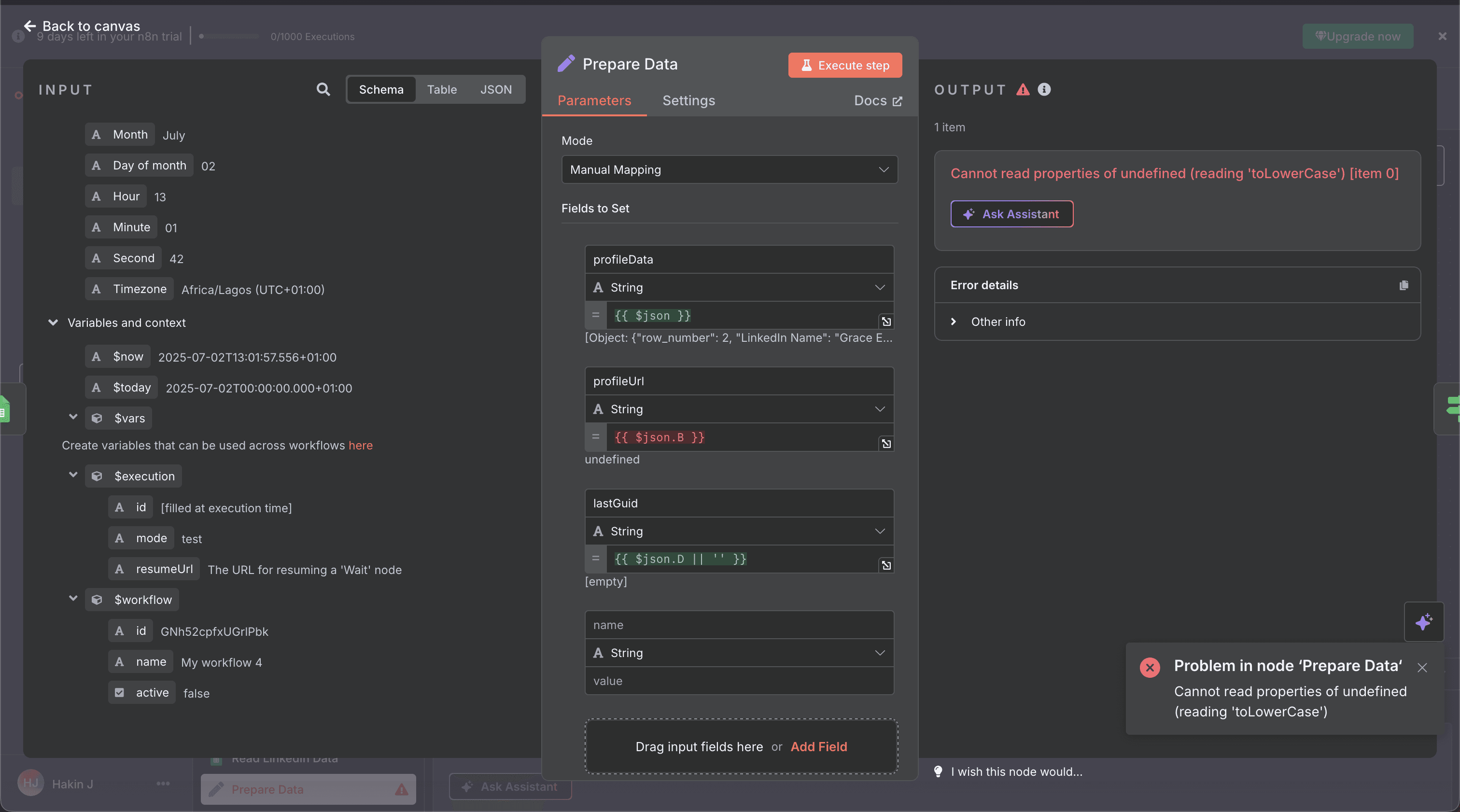Click the Timezone schema field

(130, 289)
